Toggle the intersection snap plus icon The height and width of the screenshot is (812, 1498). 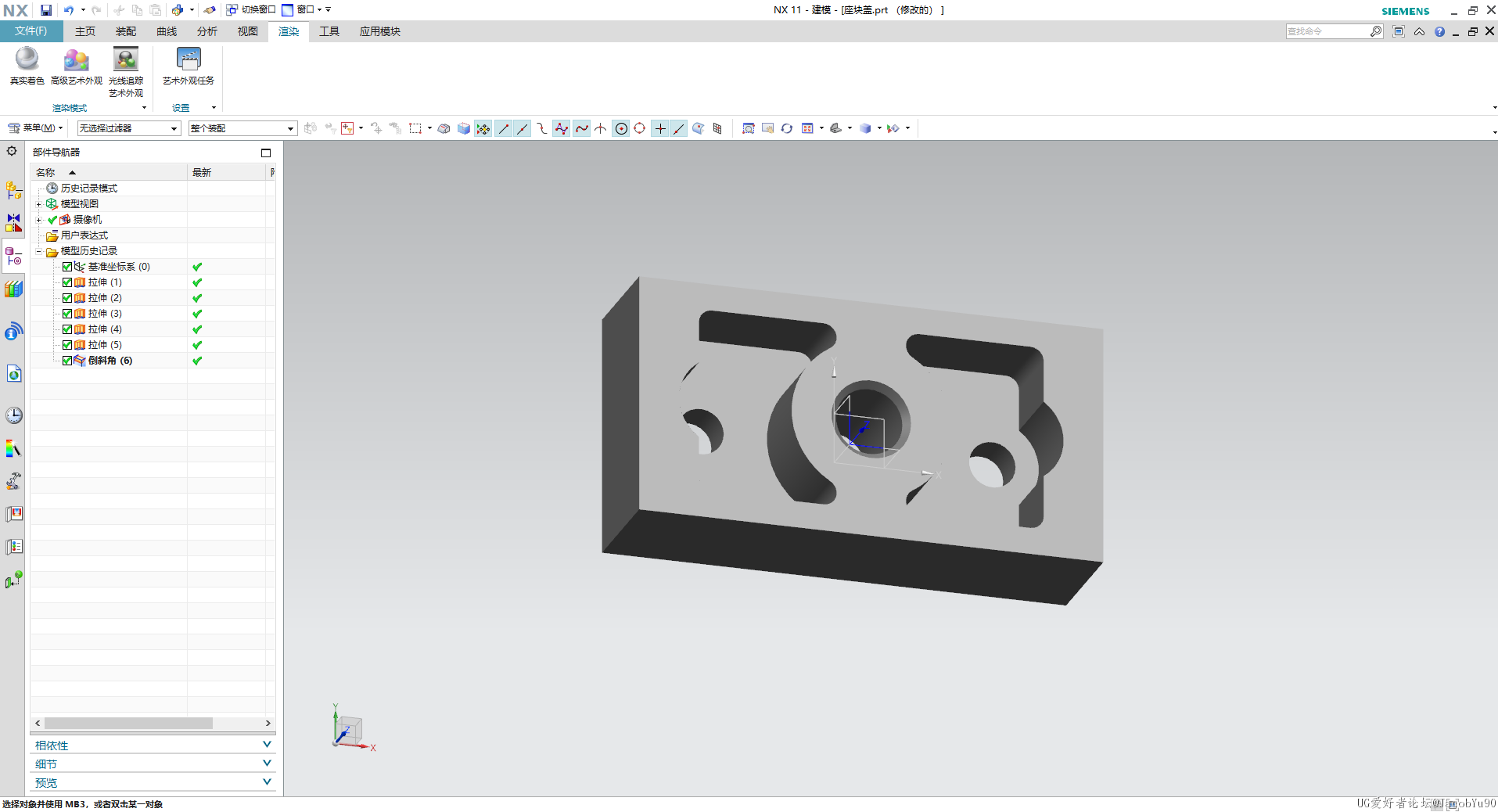click(x=660, y=128)
